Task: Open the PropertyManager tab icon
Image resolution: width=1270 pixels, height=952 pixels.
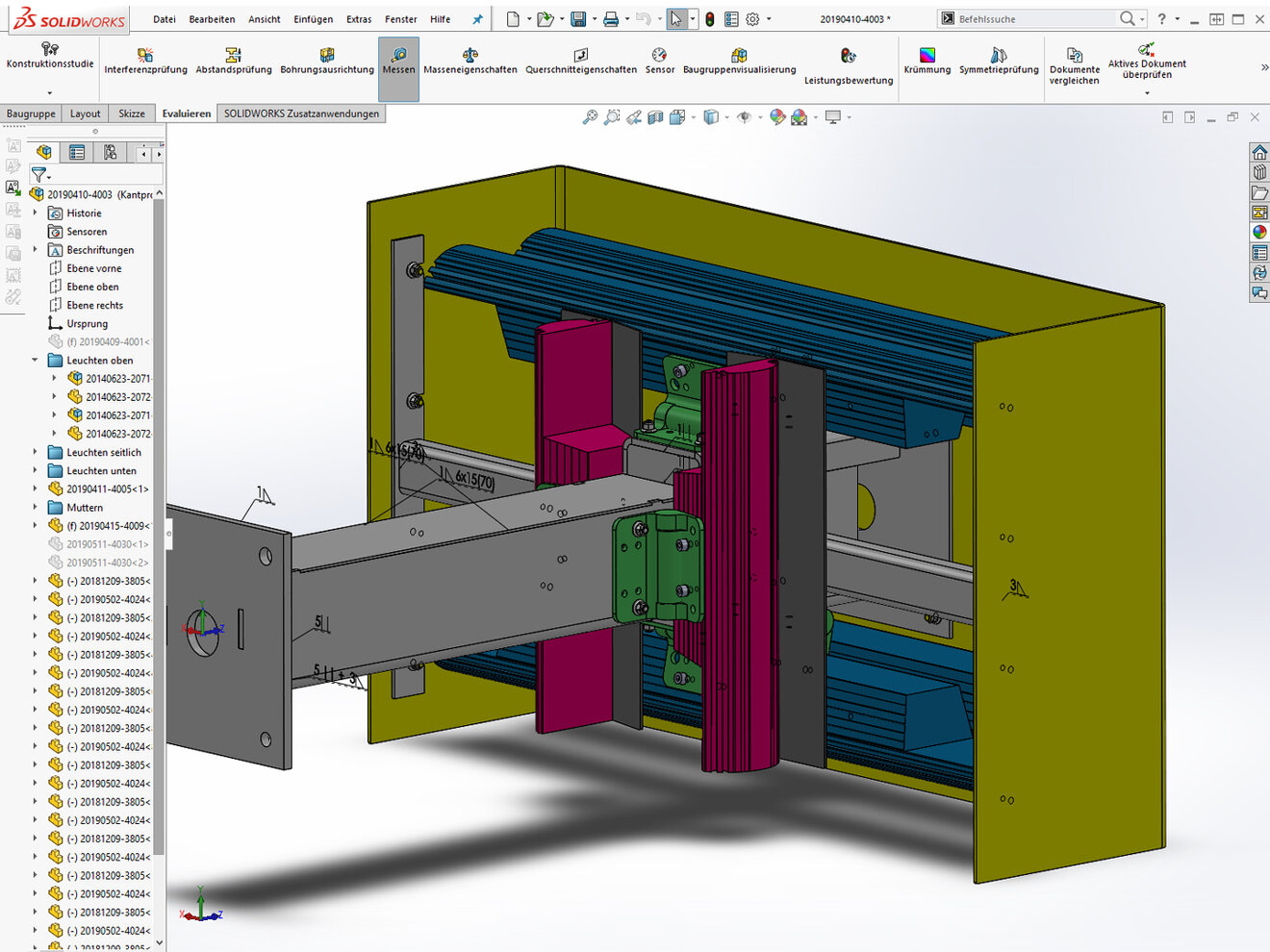Action: coord(77,152)
